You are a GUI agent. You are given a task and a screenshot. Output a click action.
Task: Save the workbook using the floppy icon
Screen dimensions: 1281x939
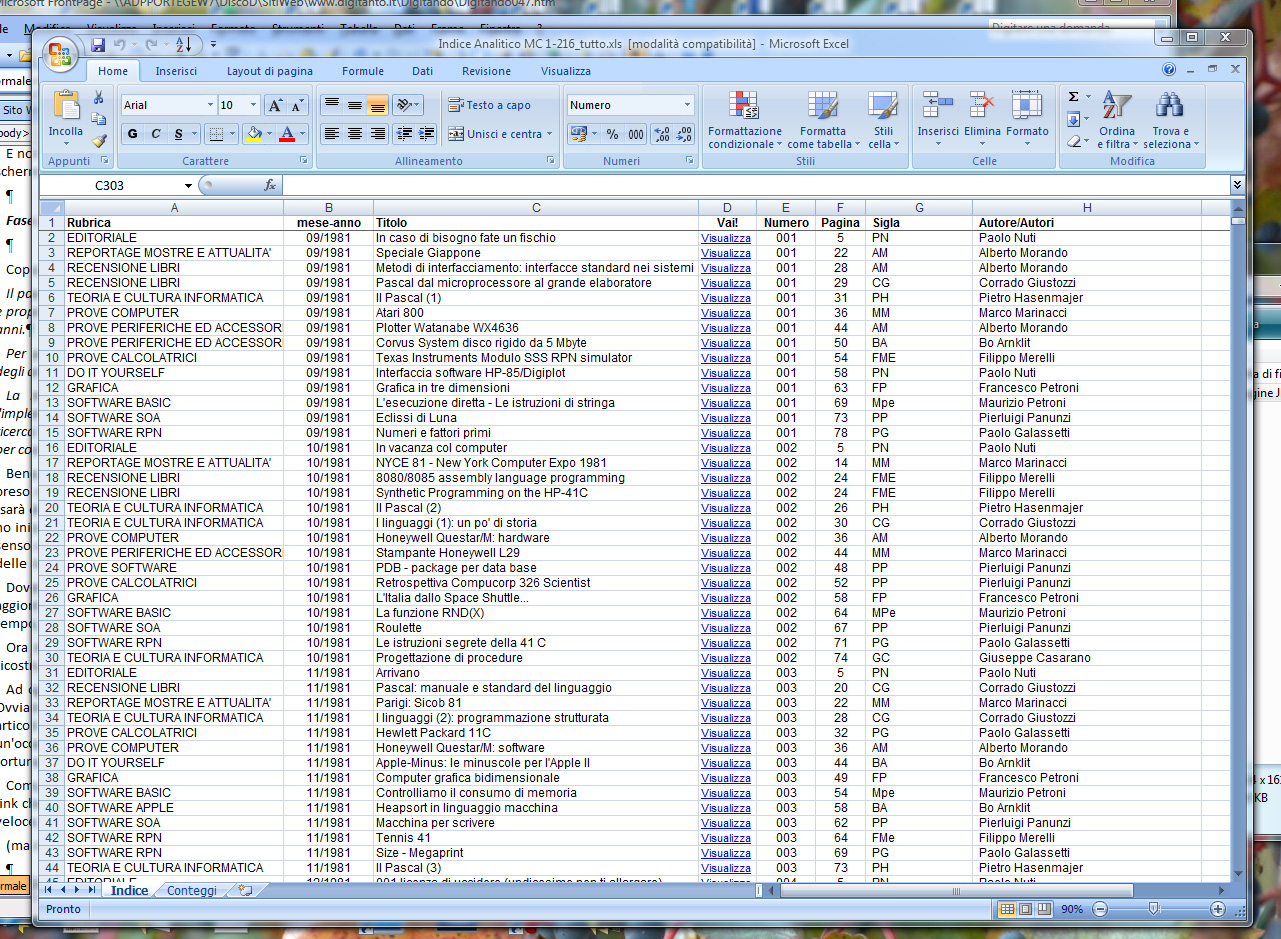(x=98, y=44)
